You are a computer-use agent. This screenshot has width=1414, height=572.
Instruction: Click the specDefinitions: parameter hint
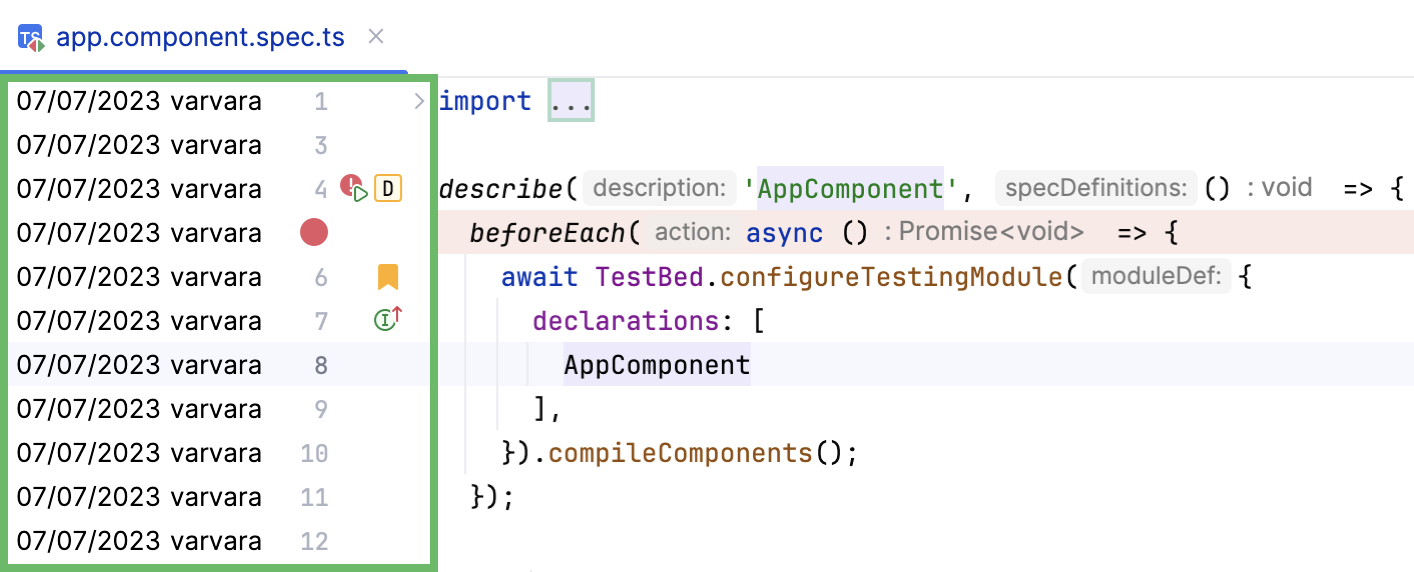click(x=1096, y=188)
